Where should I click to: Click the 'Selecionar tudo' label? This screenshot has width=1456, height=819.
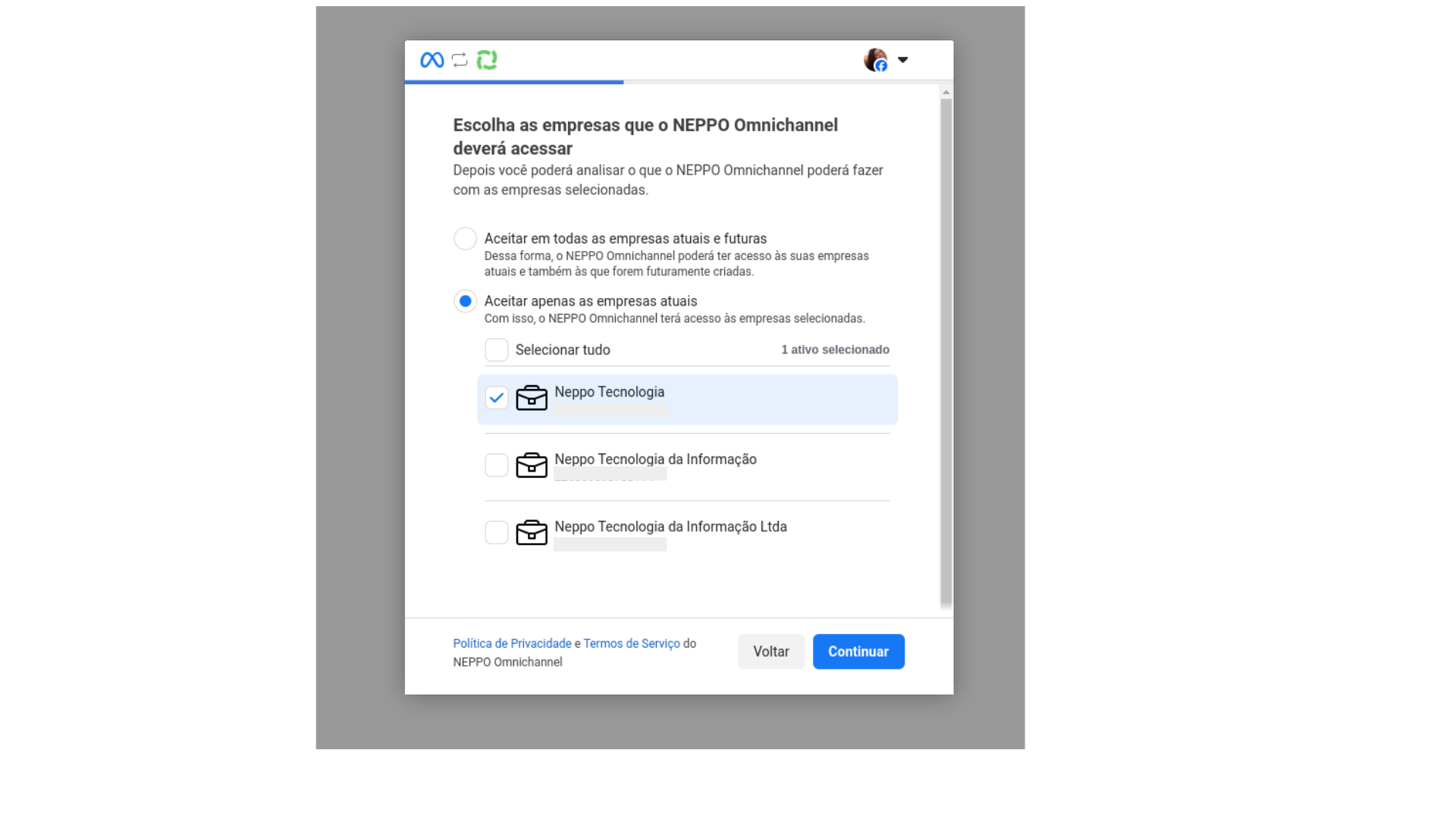coord(563,350)
